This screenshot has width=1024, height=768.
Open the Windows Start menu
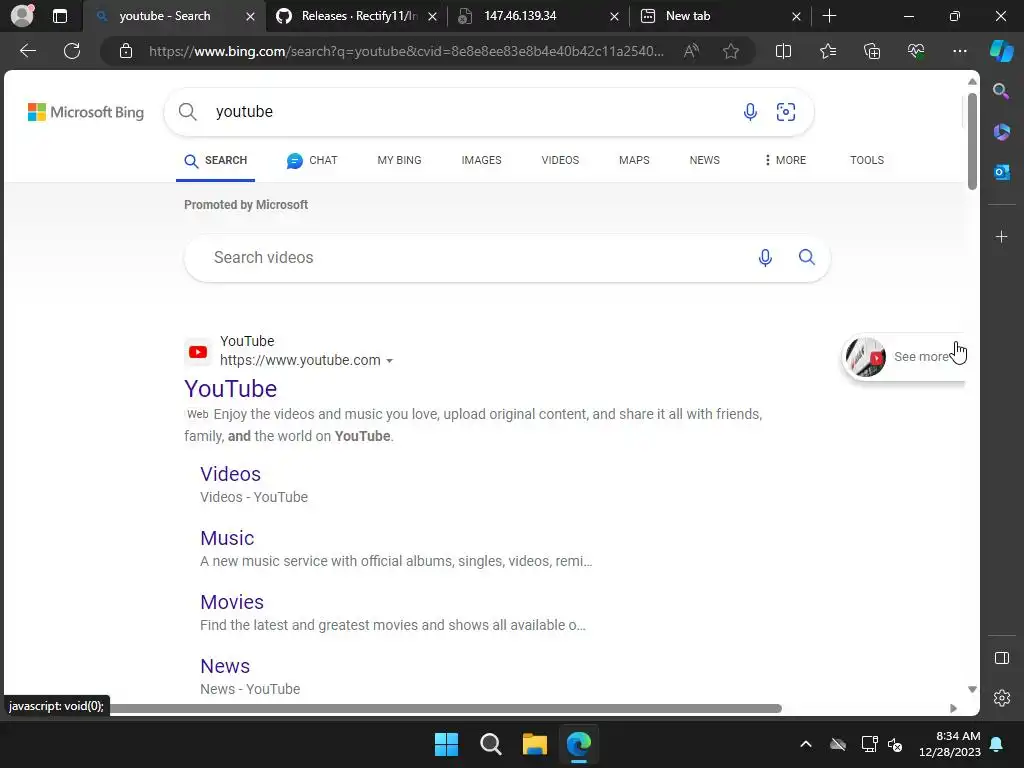447,744
